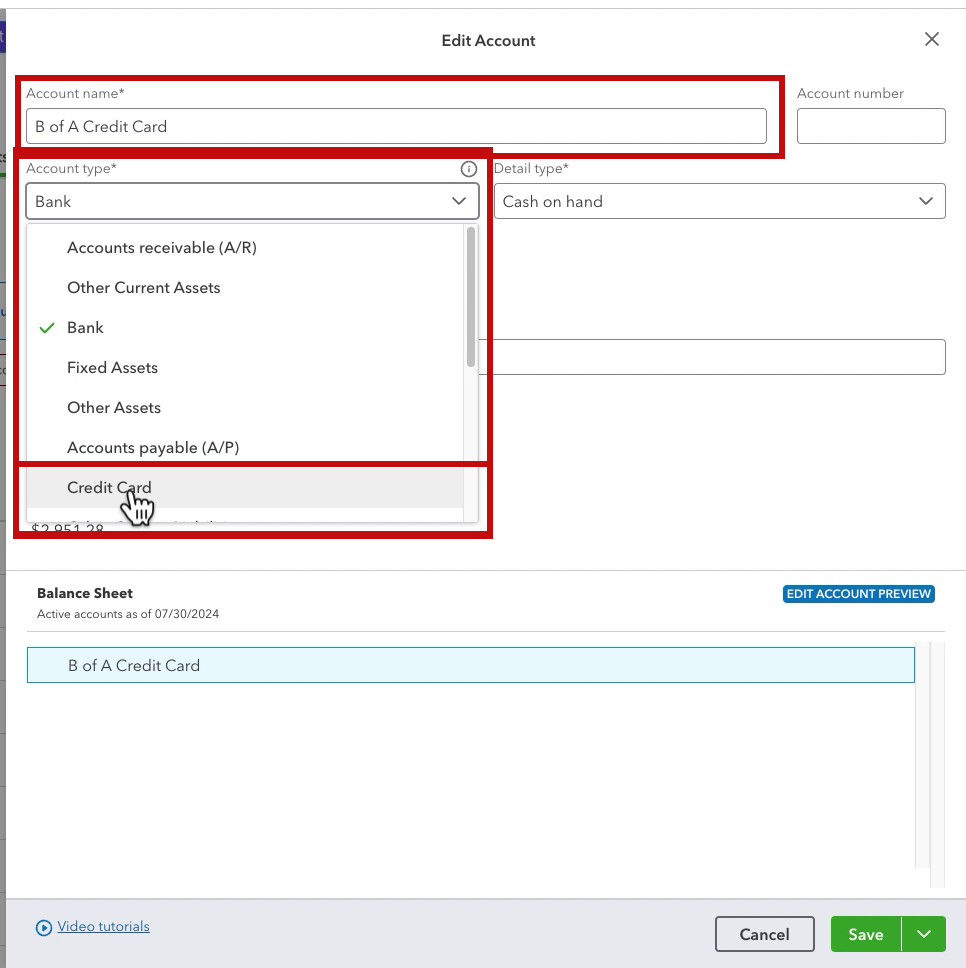The image size is (966, 968).
Task: Click the Video tutorials play icon
Action: [43, 927]
